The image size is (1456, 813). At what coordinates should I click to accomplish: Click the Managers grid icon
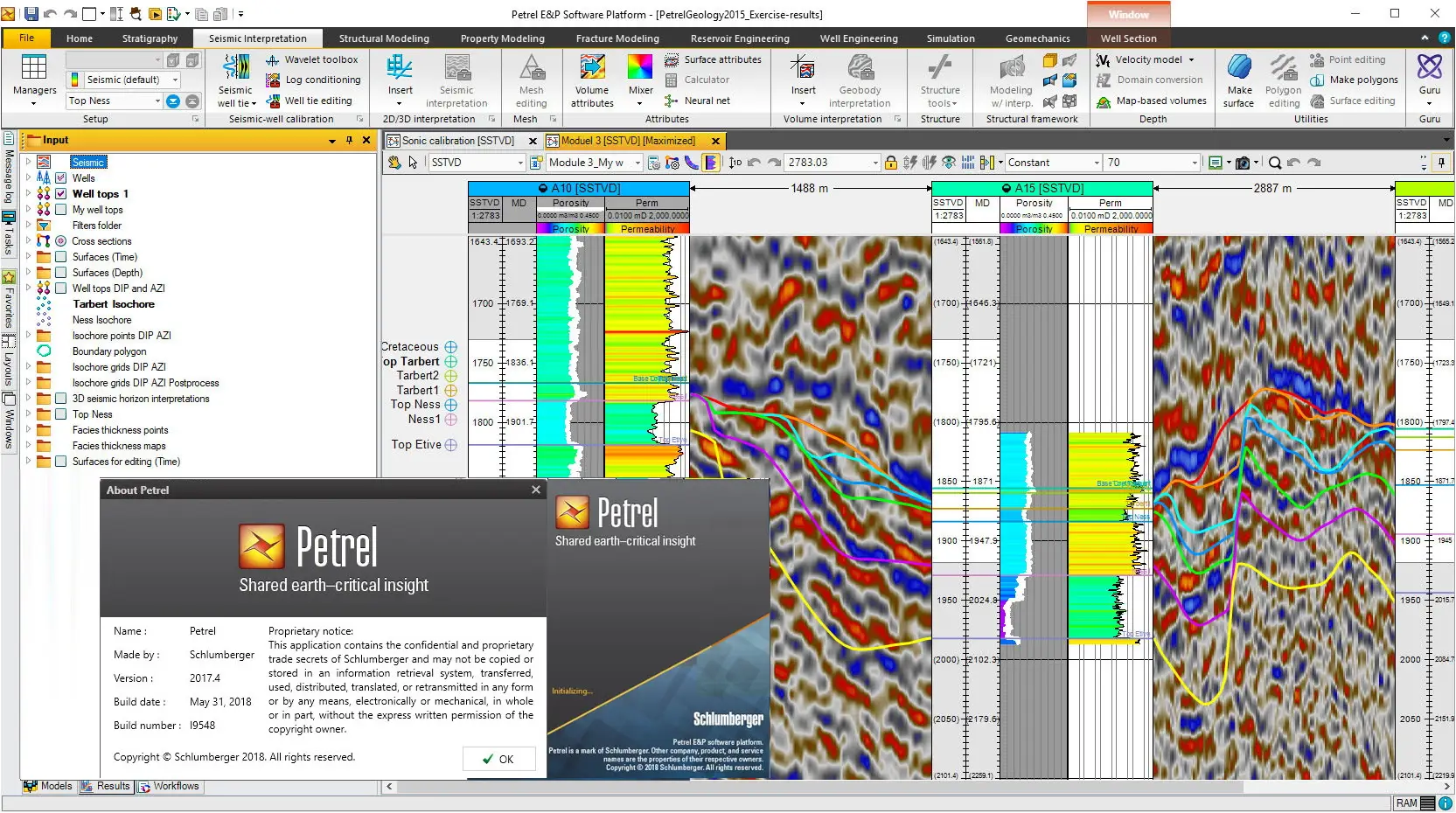34,67
